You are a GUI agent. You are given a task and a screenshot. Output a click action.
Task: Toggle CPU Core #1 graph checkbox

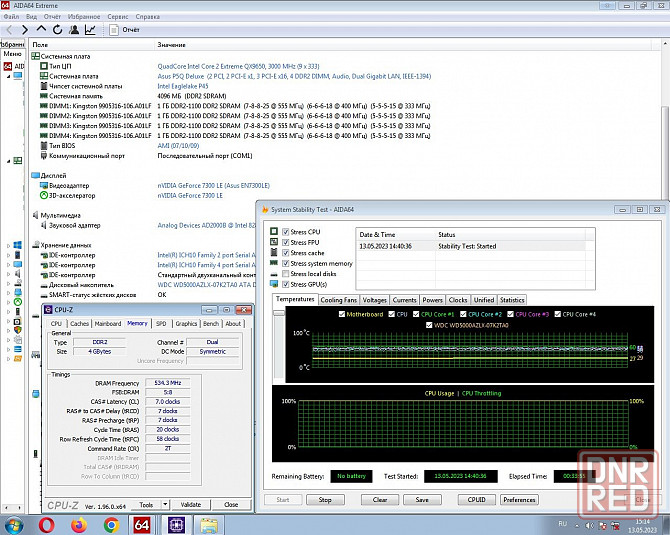(x=416, y=314)
